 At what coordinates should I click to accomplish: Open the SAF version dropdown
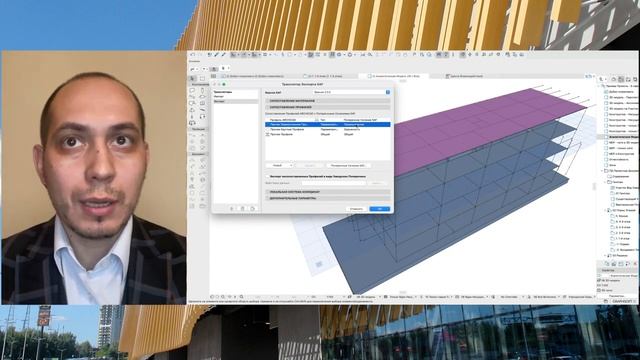pos(351,92)
